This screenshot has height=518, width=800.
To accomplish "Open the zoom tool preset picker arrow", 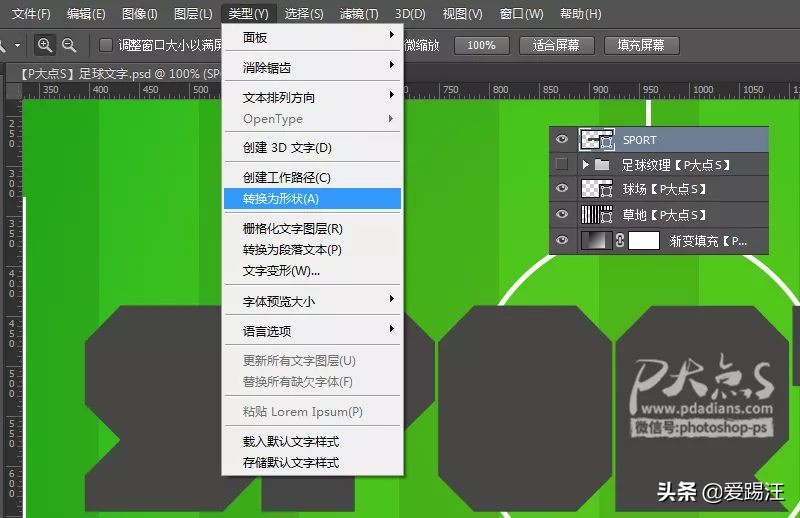I will point(17,45).
